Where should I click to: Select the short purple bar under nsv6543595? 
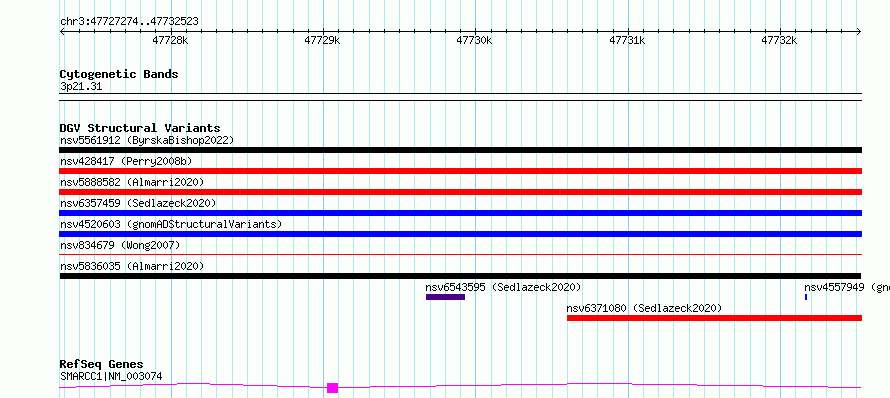pos(446,297)
